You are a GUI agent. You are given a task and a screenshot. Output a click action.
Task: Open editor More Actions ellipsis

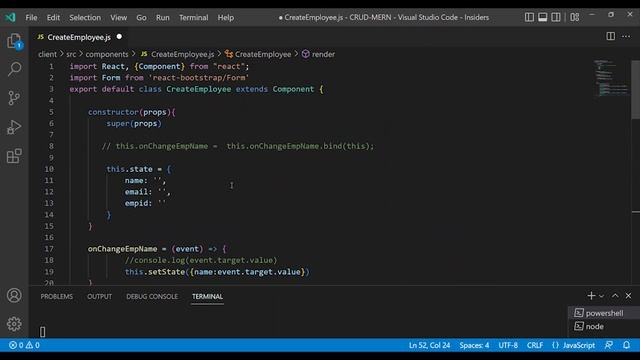[626, 36]
